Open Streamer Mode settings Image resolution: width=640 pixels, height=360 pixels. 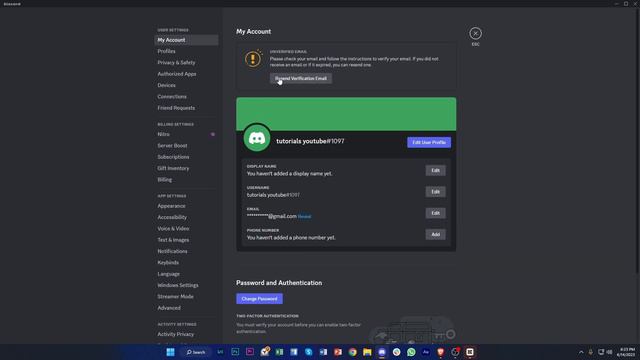pyautogui.click(x=186, y=297)
